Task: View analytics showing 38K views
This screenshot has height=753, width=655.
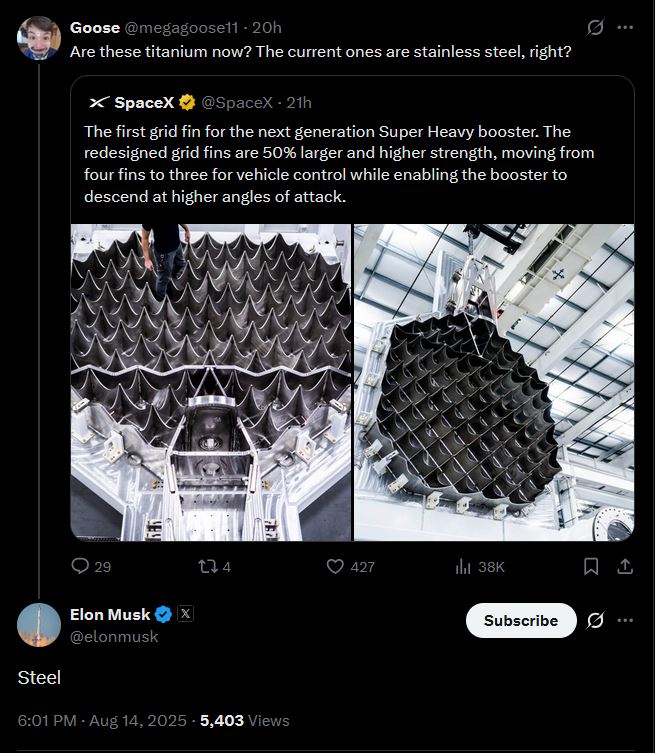Action: [464, 566]
